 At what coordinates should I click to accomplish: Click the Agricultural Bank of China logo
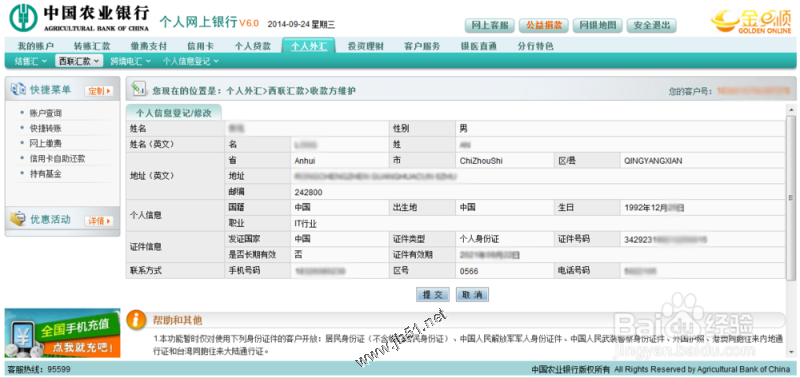80,18
